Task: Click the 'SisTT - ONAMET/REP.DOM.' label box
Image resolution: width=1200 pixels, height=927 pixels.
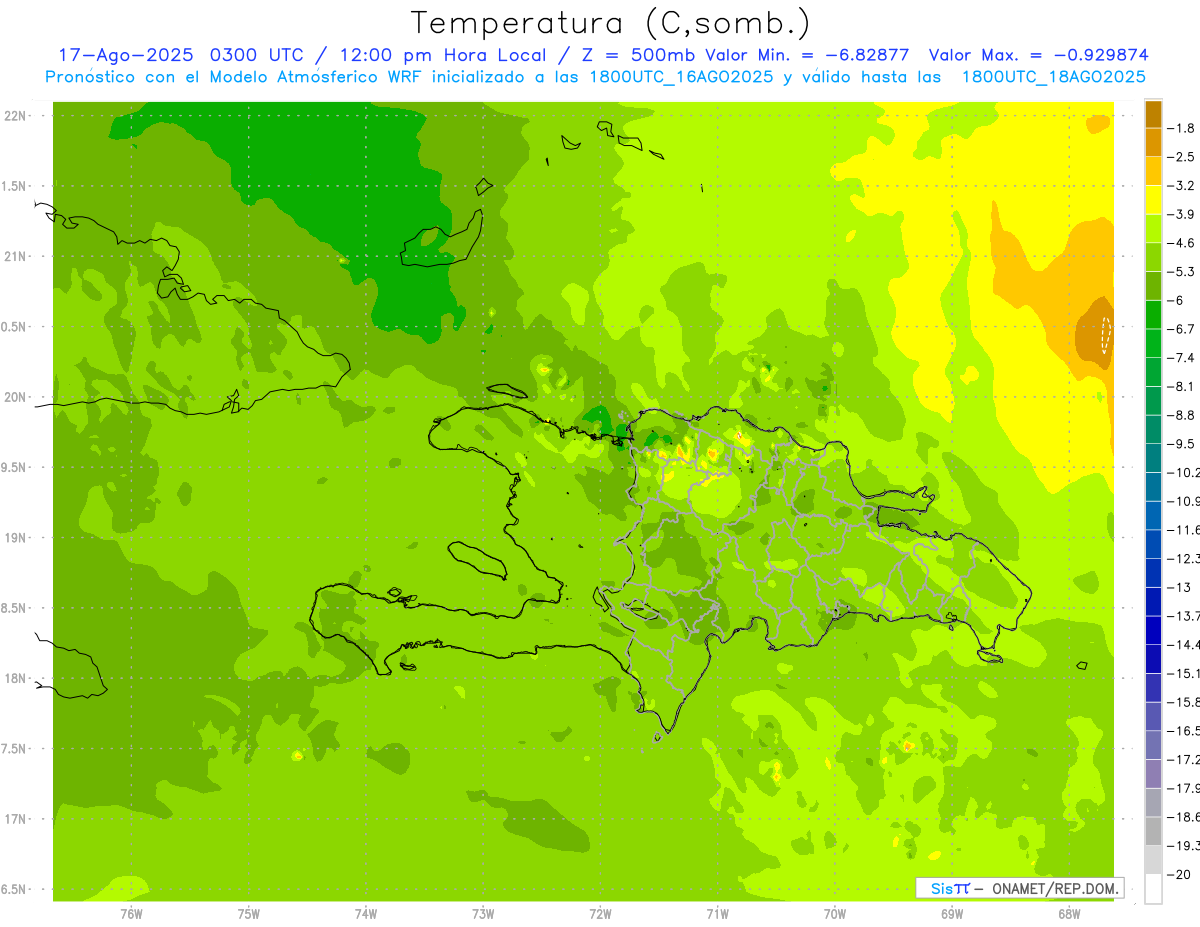Action: [1020, 887]
